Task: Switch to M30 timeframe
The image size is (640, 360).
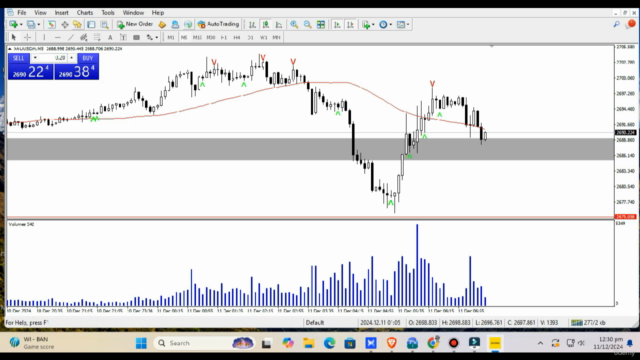Action: [211, 37]
